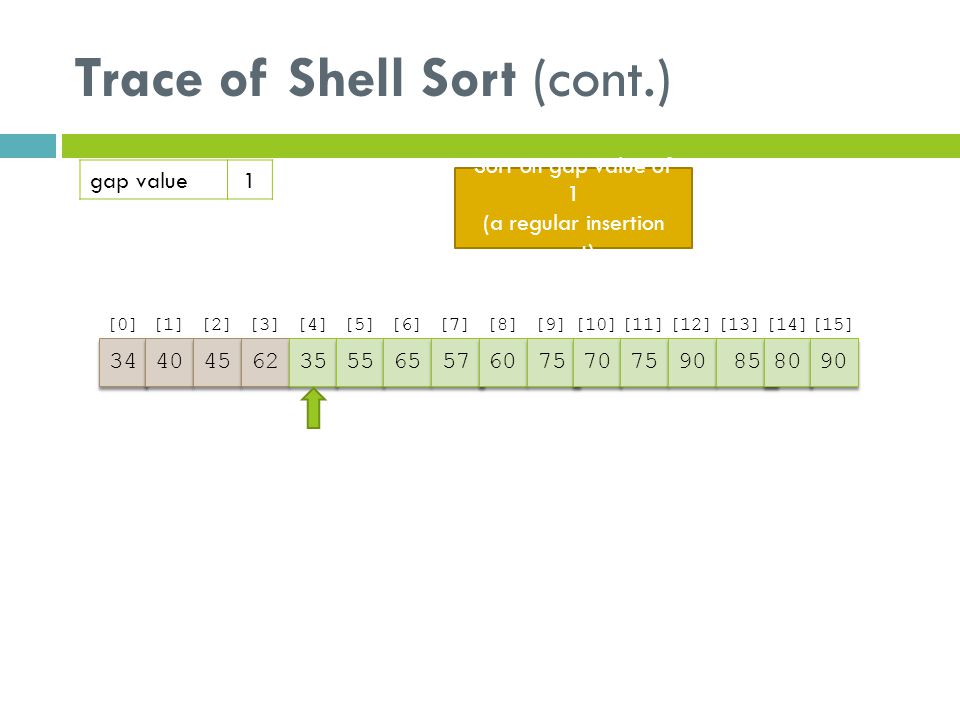Select the cell containing 40
Viewport: 960px width, 720px height.
(170, 362)
